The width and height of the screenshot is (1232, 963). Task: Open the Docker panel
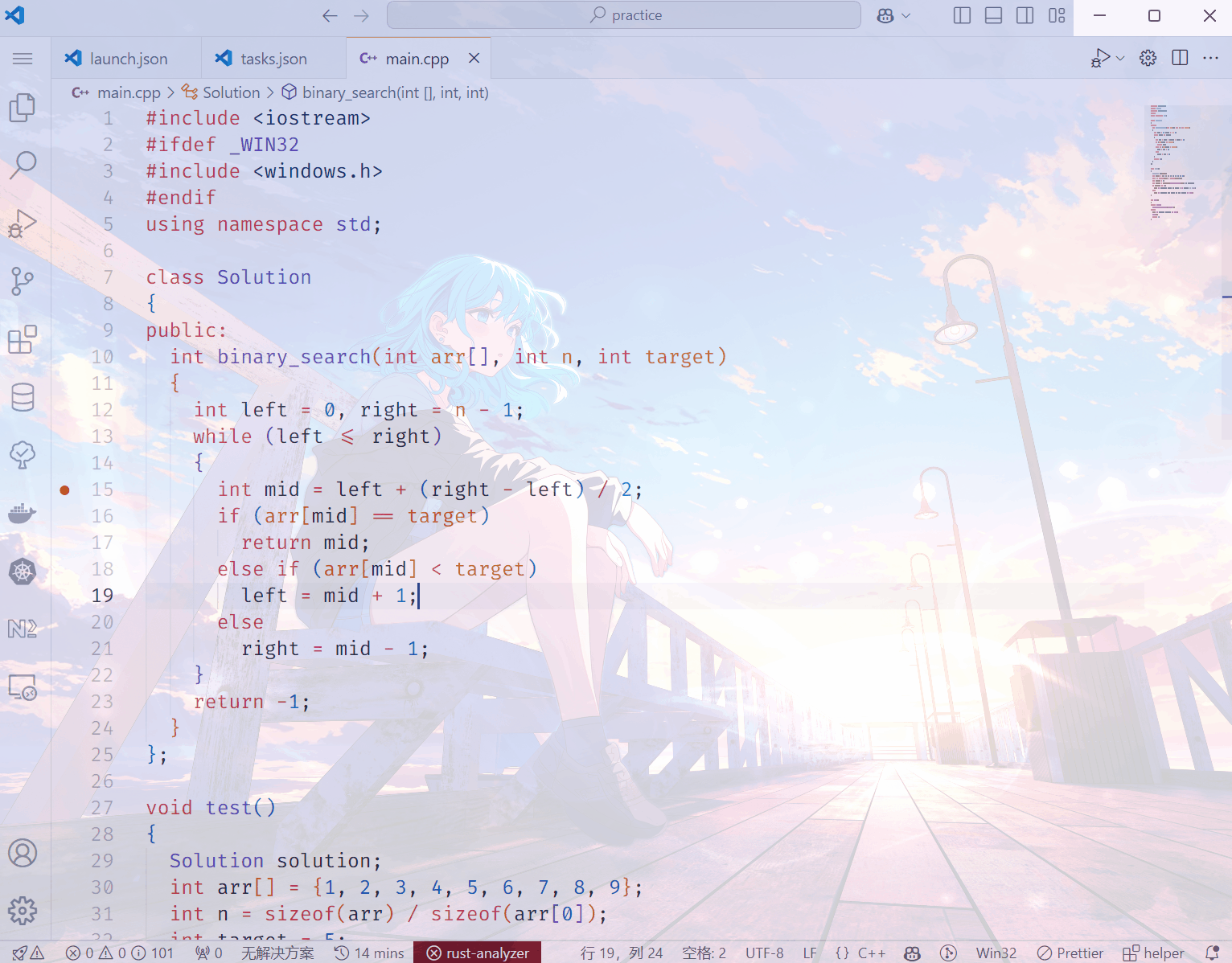pos(23,513)
